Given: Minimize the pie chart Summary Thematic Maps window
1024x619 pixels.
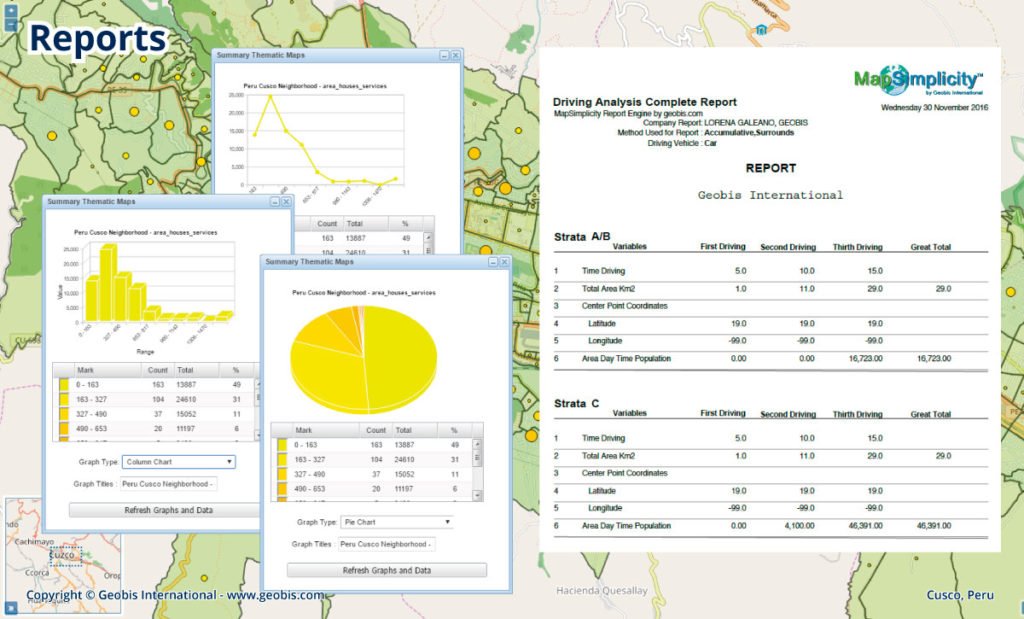Looking at the screenshot, I should (493, 262).
